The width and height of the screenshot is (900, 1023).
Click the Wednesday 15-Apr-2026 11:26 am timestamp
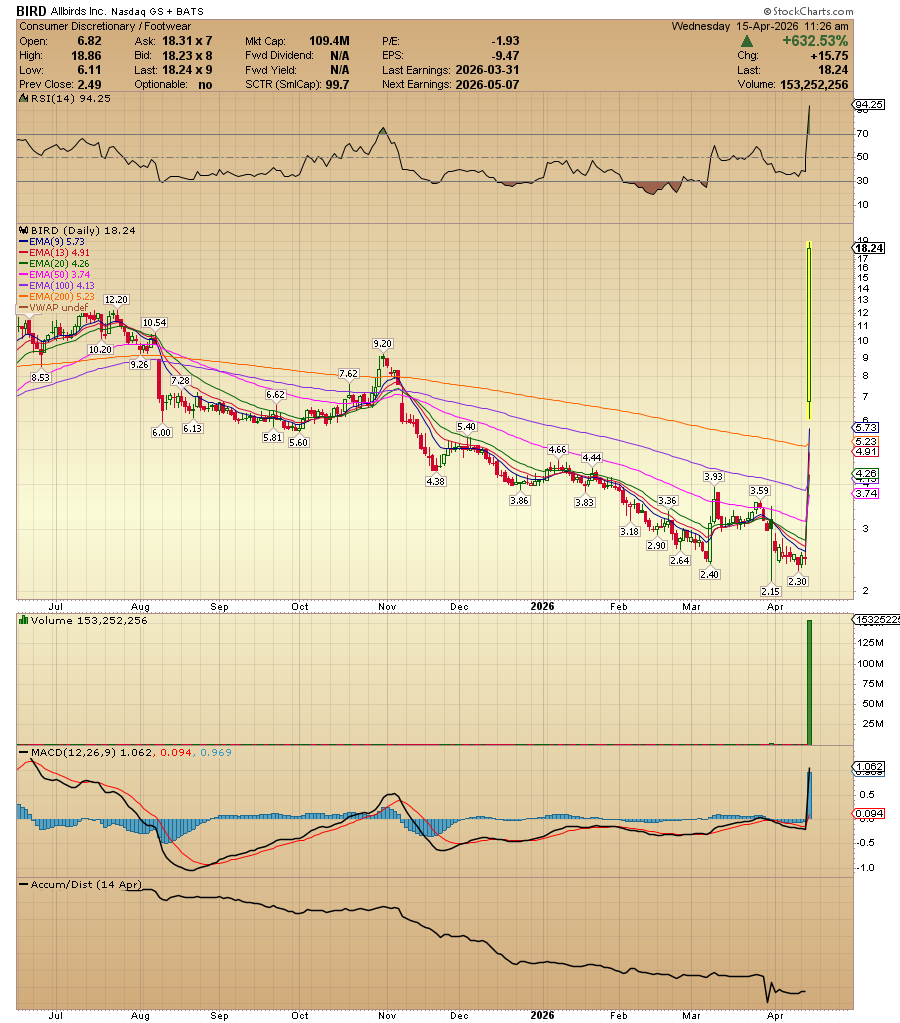pos(760,26)
